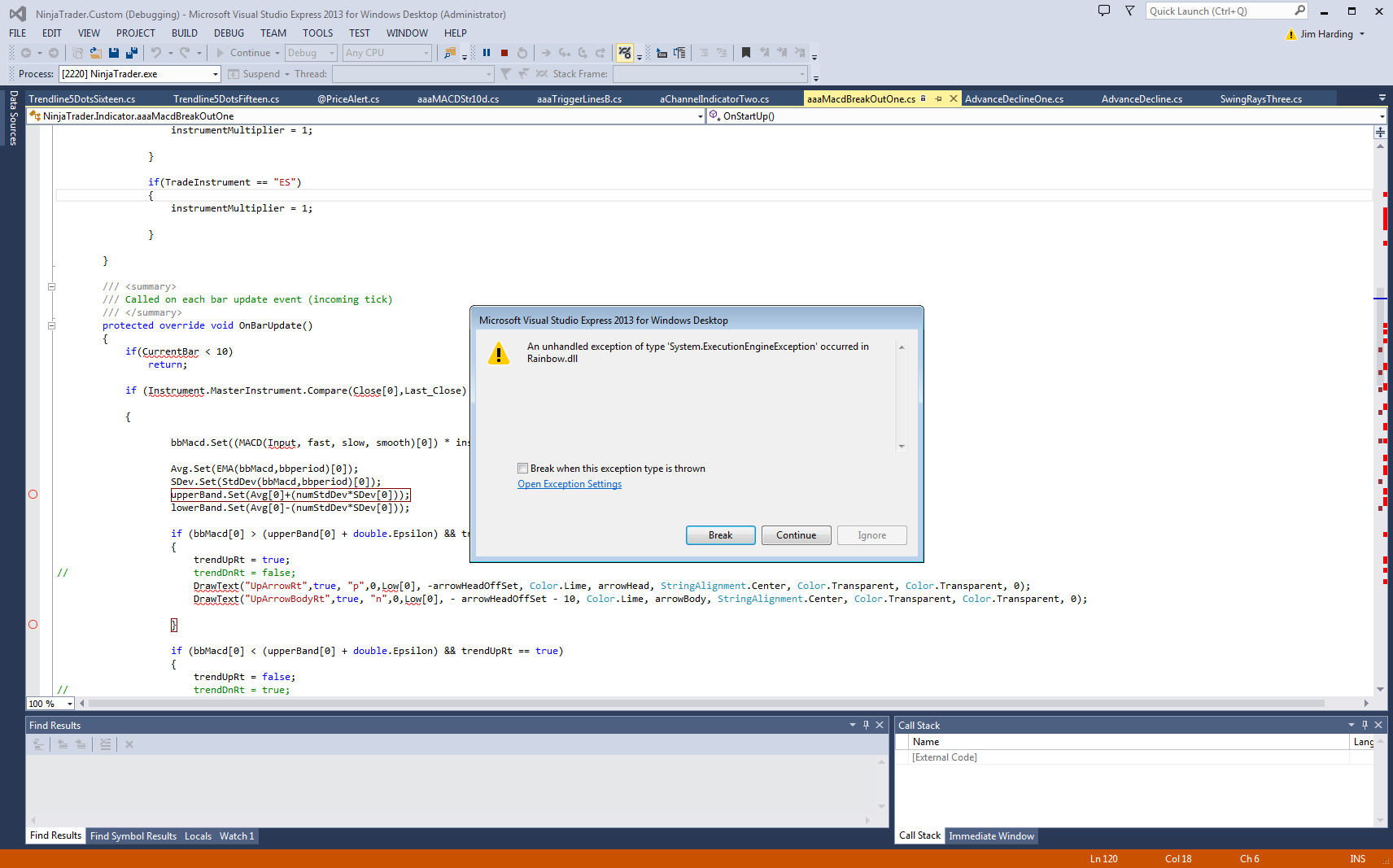Open the editor zoom level dropdown
Screen dimensions: 1393x868
(x=70, y=704)
